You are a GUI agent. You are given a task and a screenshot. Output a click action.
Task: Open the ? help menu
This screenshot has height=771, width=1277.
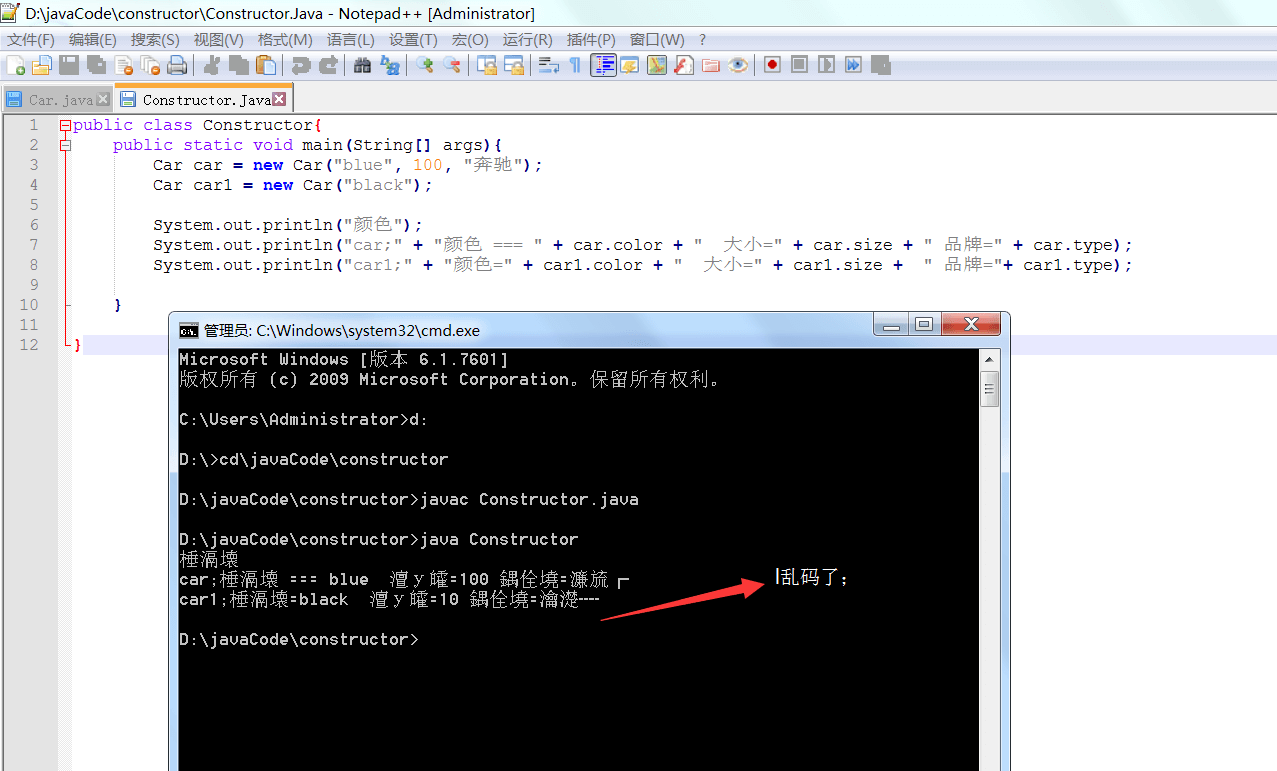point(702,40)
